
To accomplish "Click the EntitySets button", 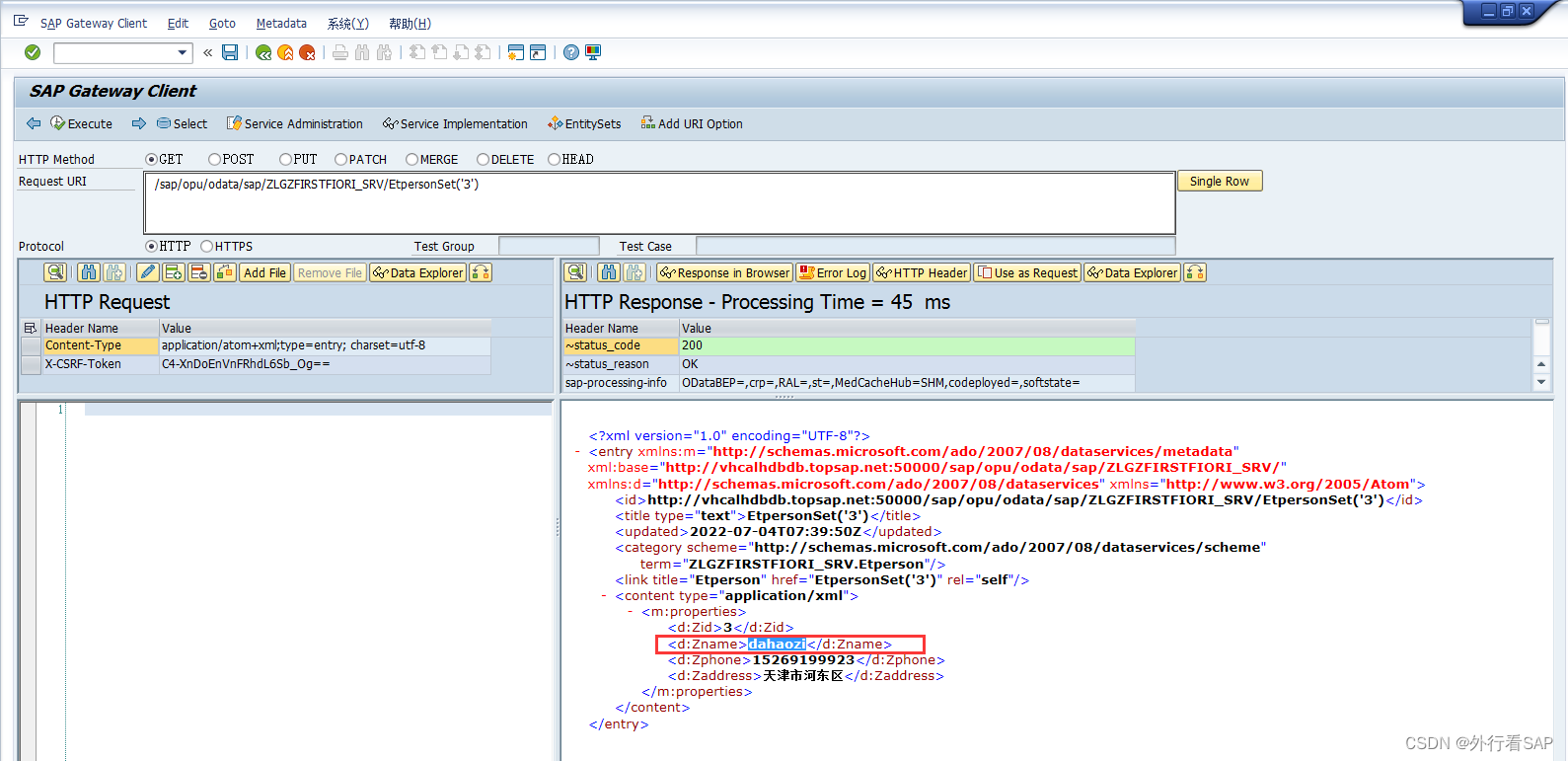I will coord(584,123).
